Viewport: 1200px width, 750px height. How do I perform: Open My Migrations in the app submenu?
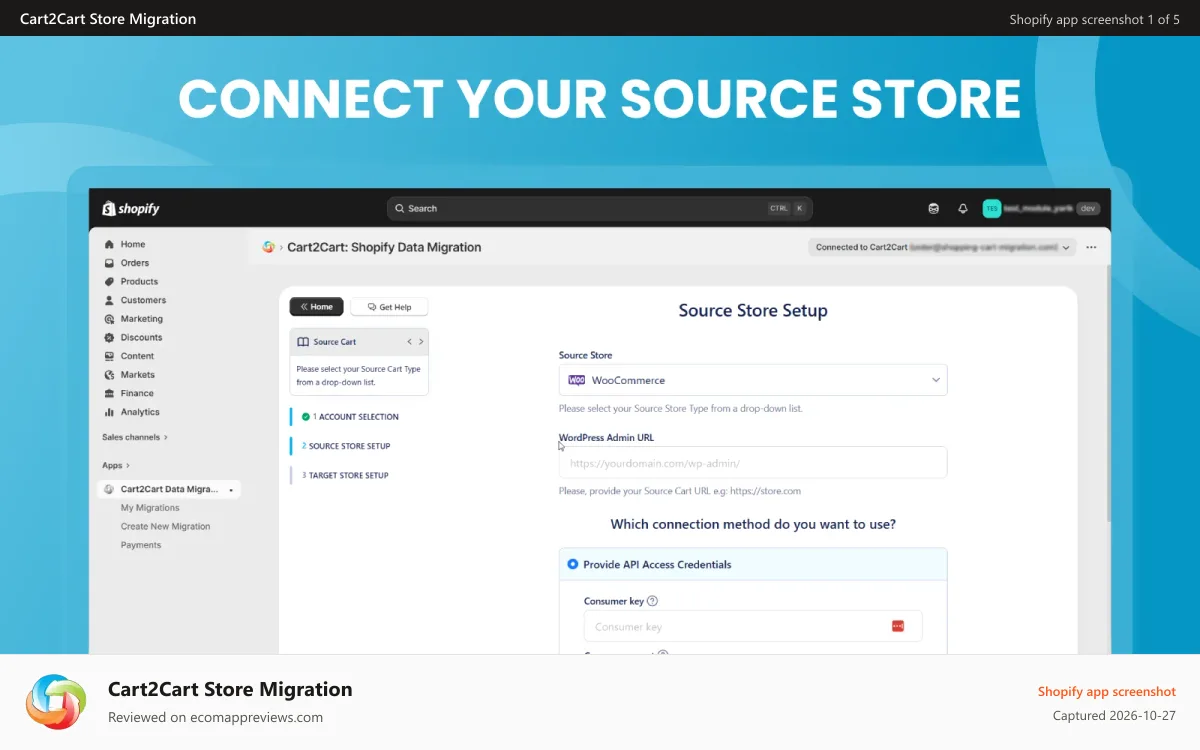click(x=150, y=508)
